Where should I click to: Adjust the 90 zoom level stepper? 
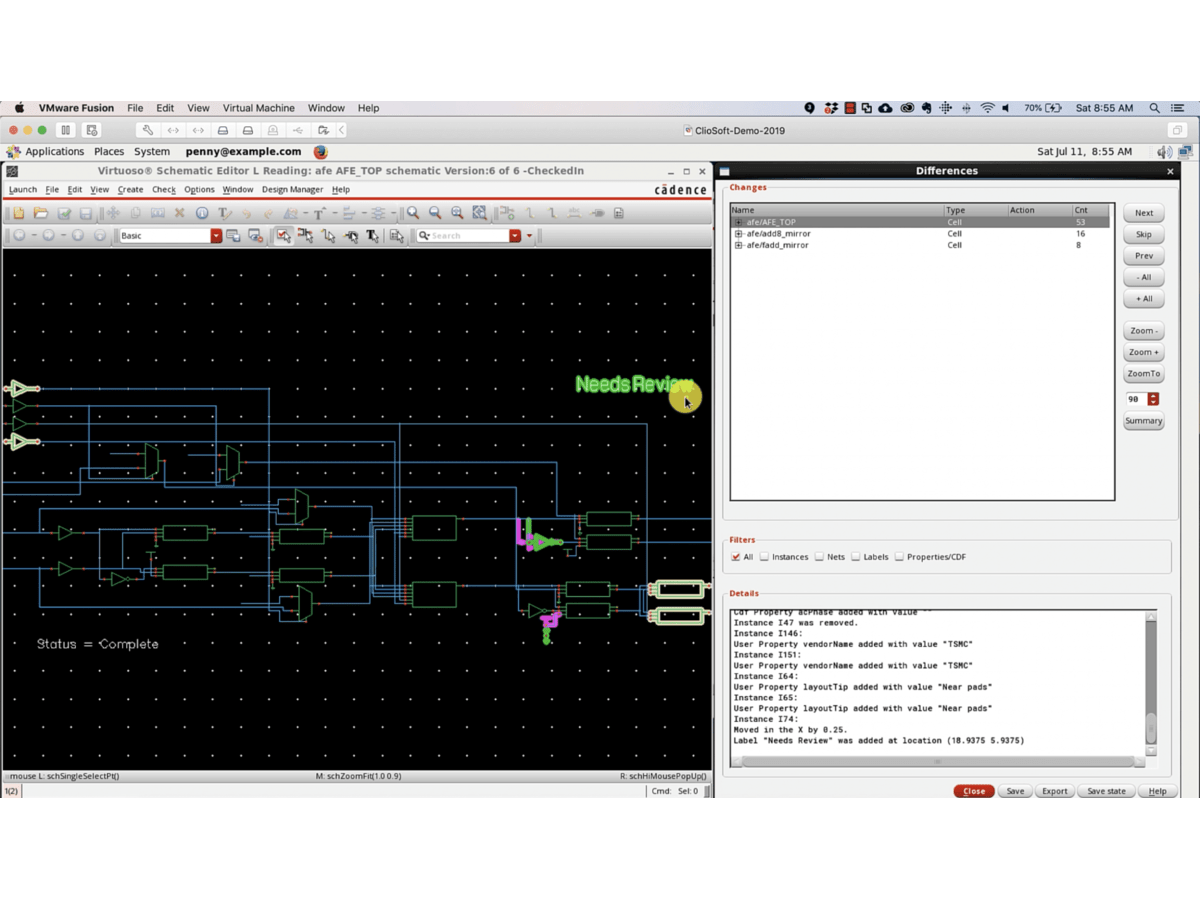pos(1152,398)
